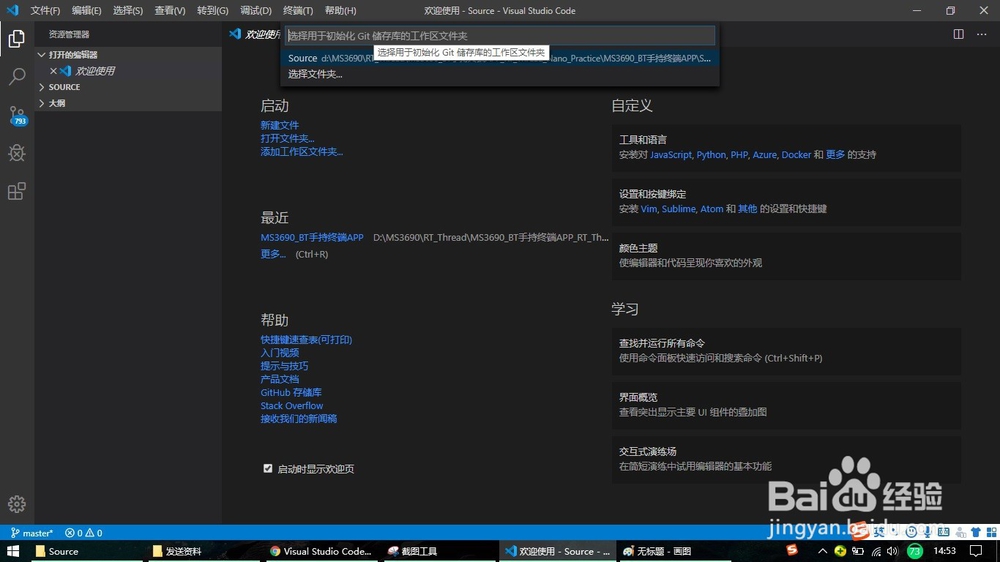Open the Search view in activity bar
This screenshot has width=1000, height=562.
17,77
